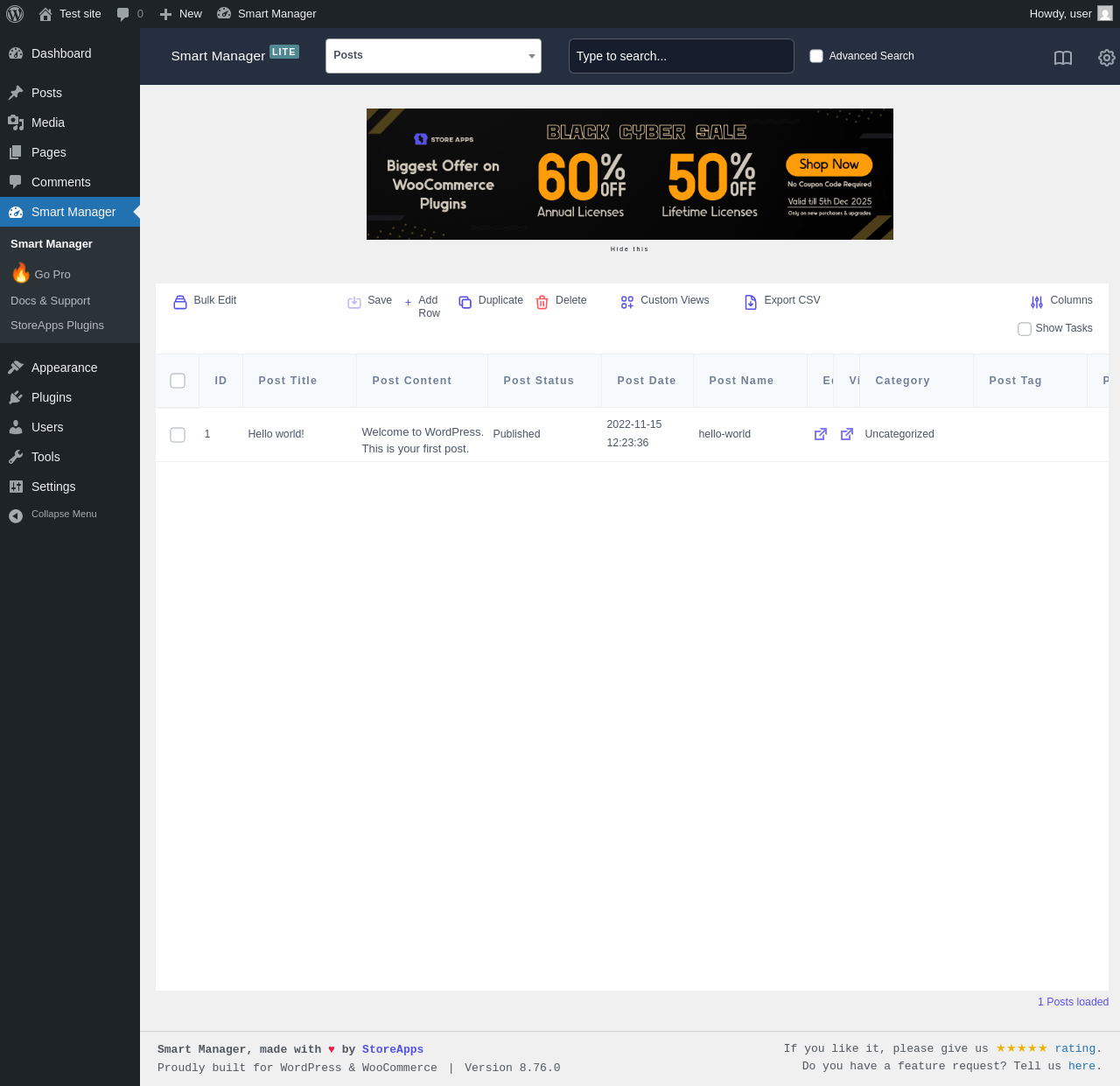Image resolution: width=1120 pixels, height=1086 pixels.
Task: Click the Export CSV file icon
Action: (x=751, y=302)
